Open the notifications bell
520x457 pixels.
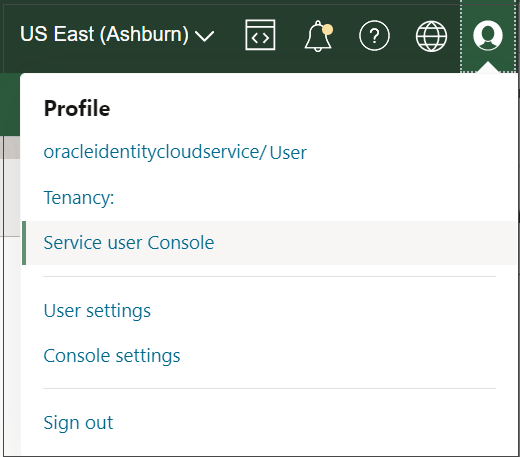[x=318, y=36]
